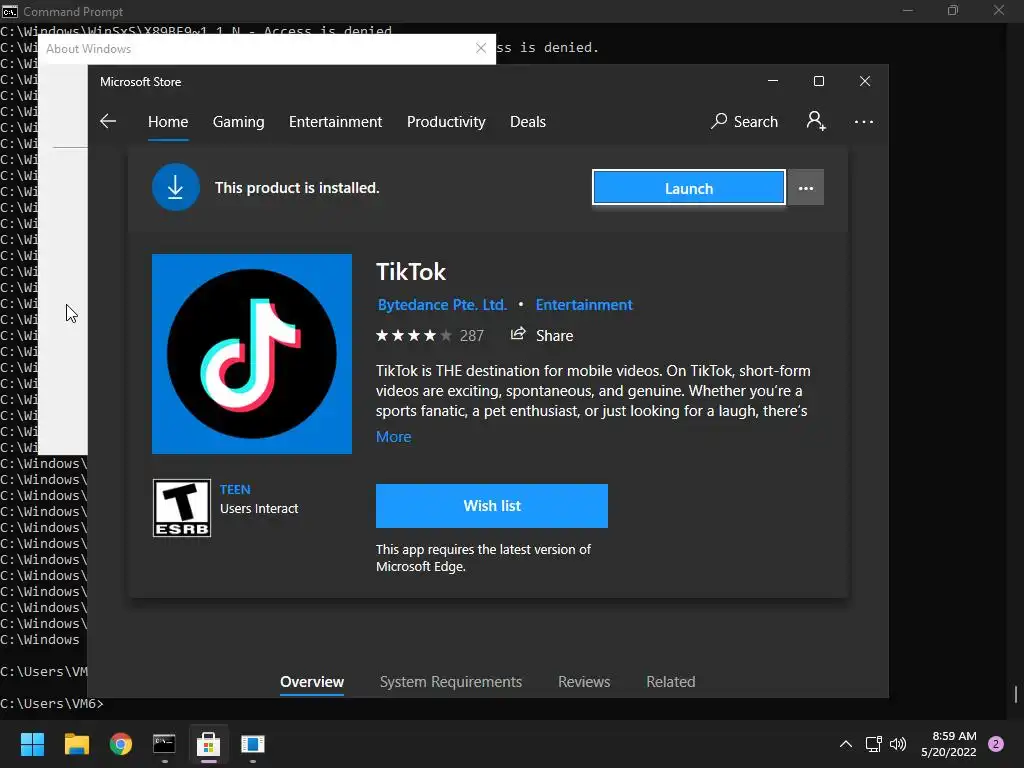Click Microsoft Store taskbar icon
The height and width of the screenshot is (768, 1024).
(x=208, y=744)
